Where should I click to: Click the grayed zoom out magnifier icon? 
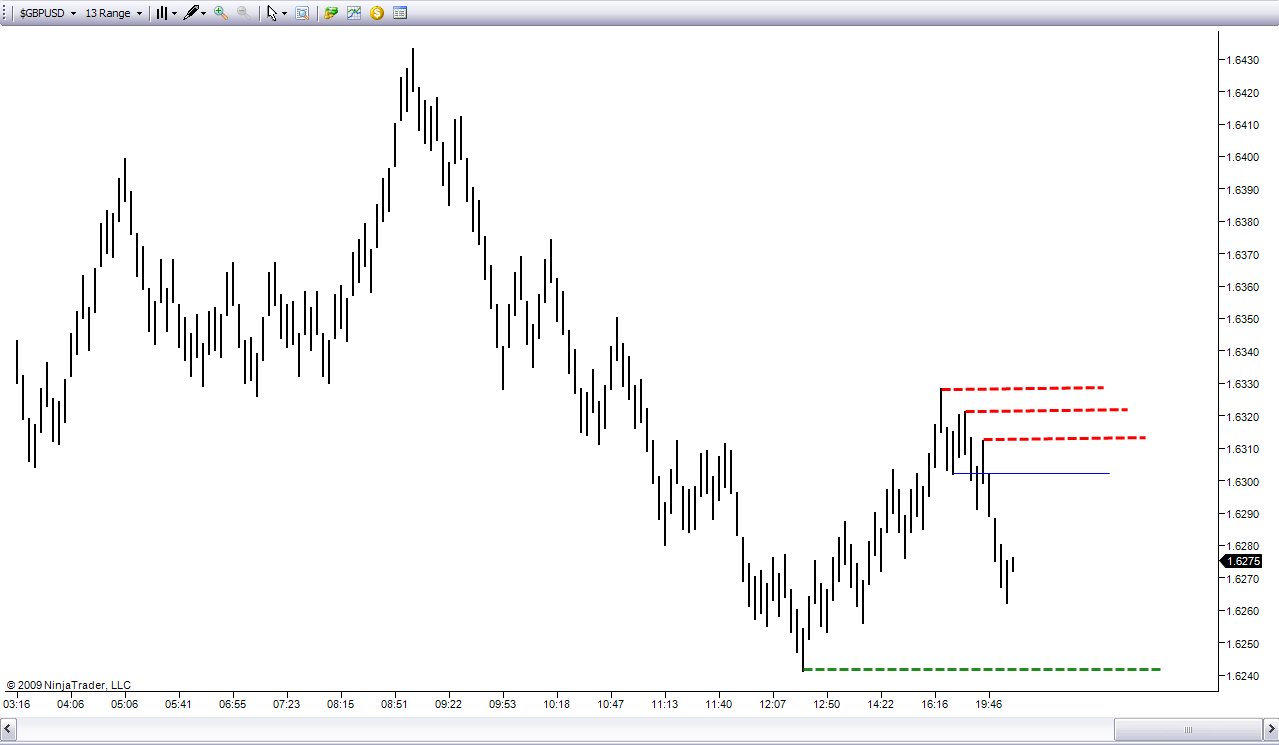[x=243, y=14]
